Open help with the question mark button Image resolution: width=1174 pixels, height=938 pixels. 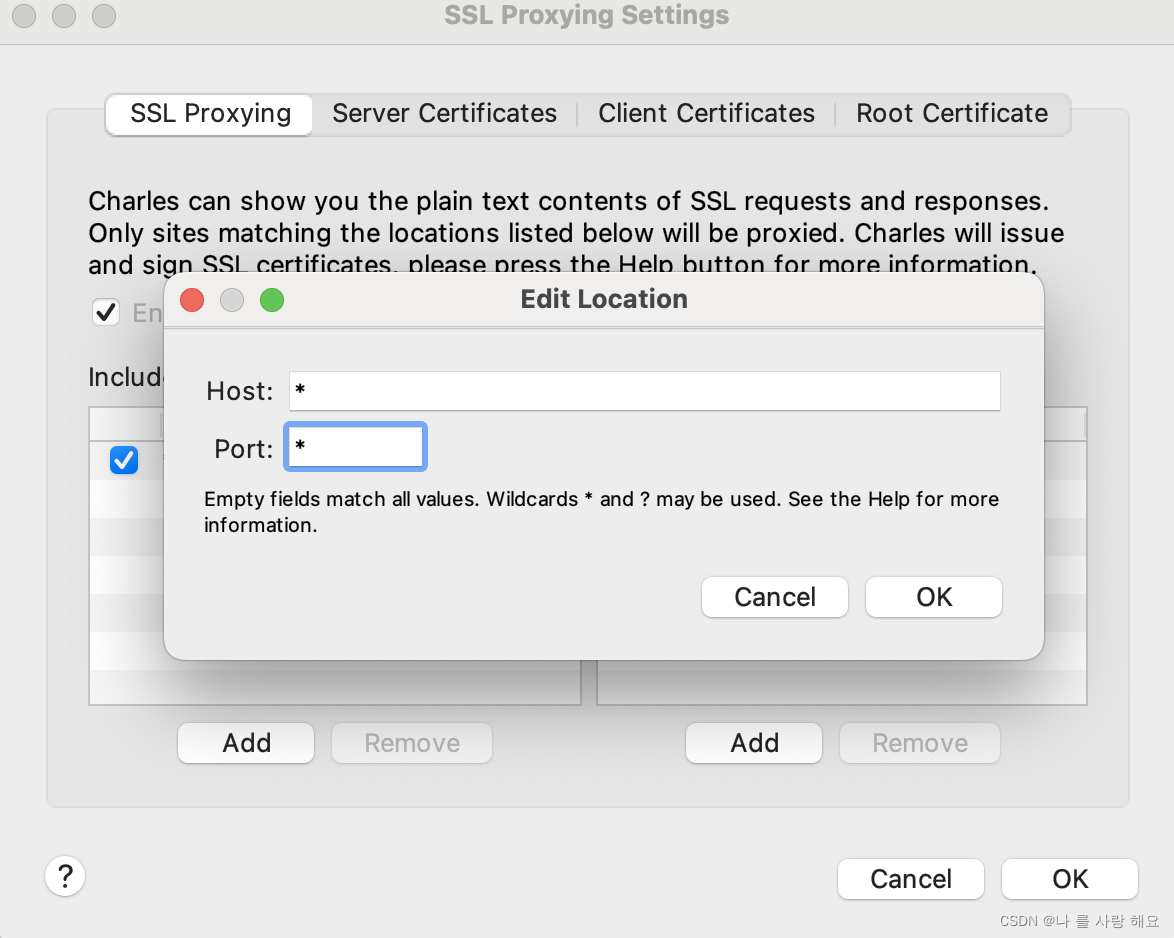coord(65,876)
